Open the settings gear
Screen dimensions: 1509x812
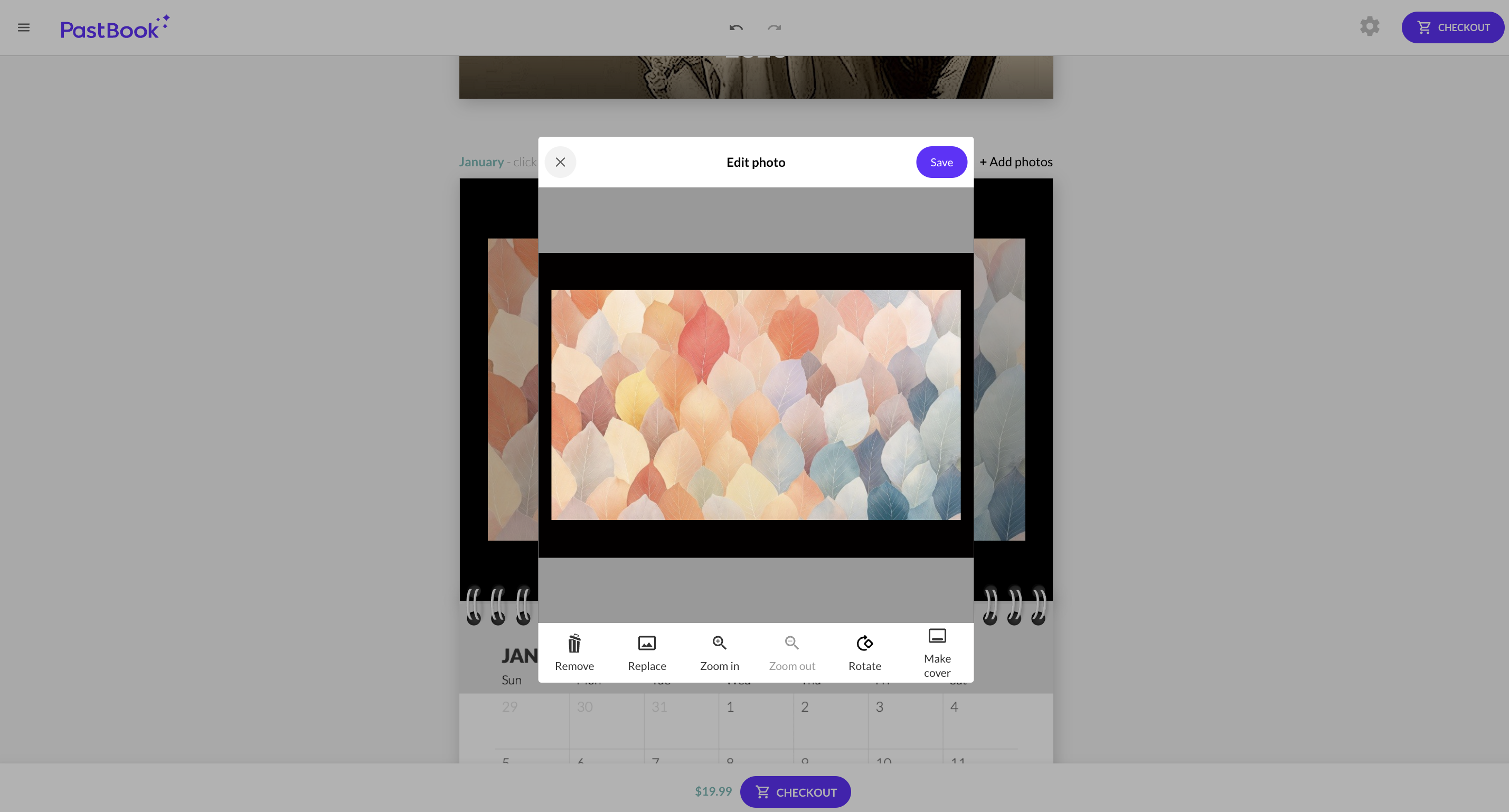click(x=1370, y=26)
